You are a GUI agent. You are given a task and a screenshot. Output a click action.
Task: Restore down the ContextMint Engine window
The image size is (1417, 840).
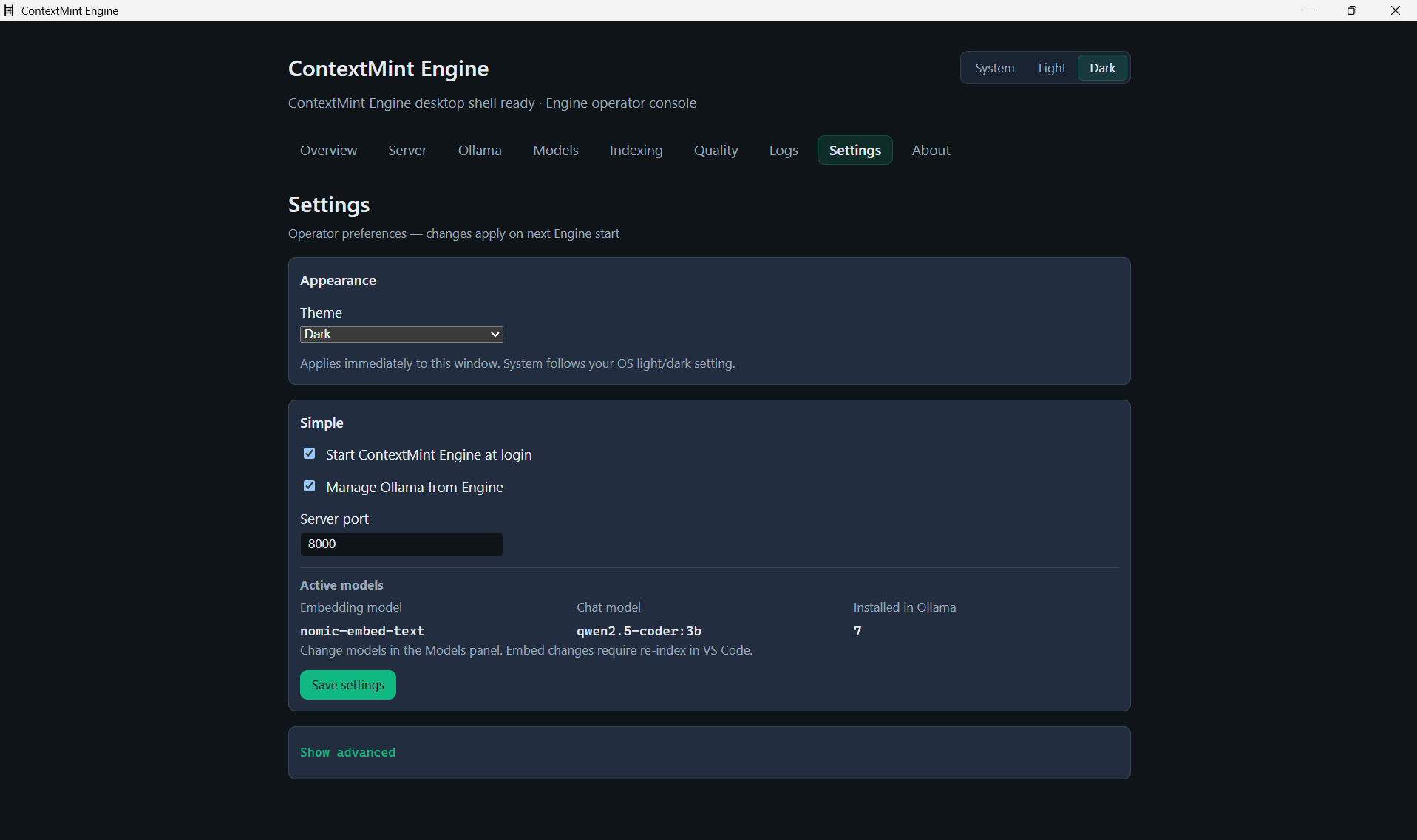(1352, 10)
